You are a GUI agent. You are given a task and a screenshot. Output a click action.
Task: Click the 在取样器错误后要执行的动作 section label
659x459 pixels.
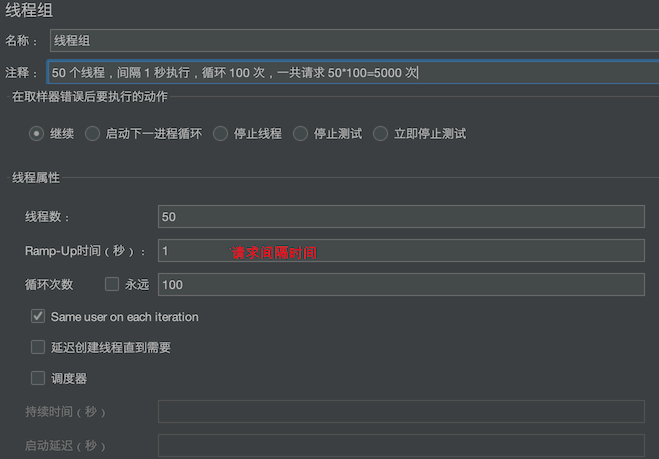(89, 97)
